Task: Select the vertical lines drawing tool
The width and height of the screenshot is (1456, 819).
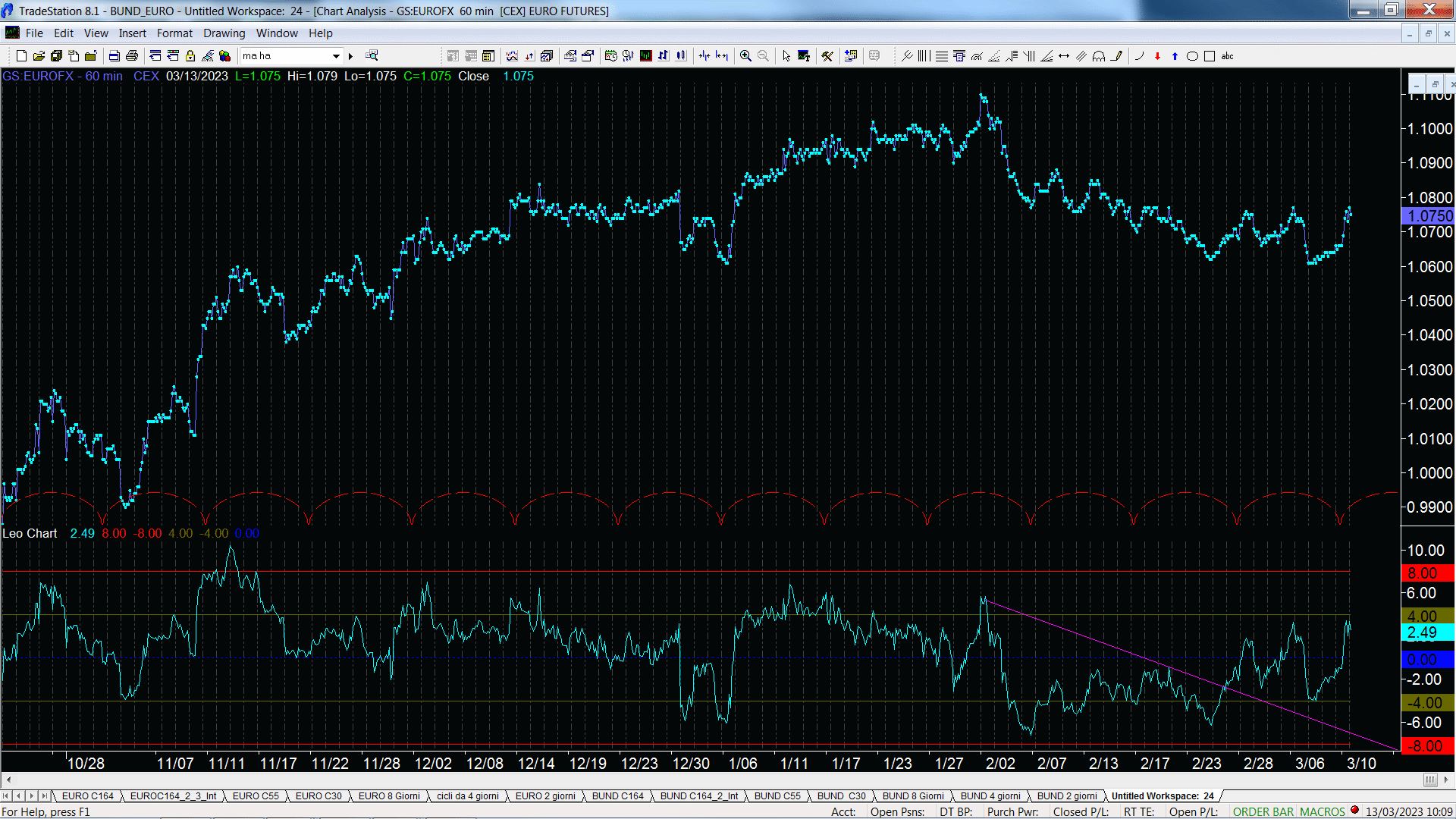Action: click(x=924, y=56)
